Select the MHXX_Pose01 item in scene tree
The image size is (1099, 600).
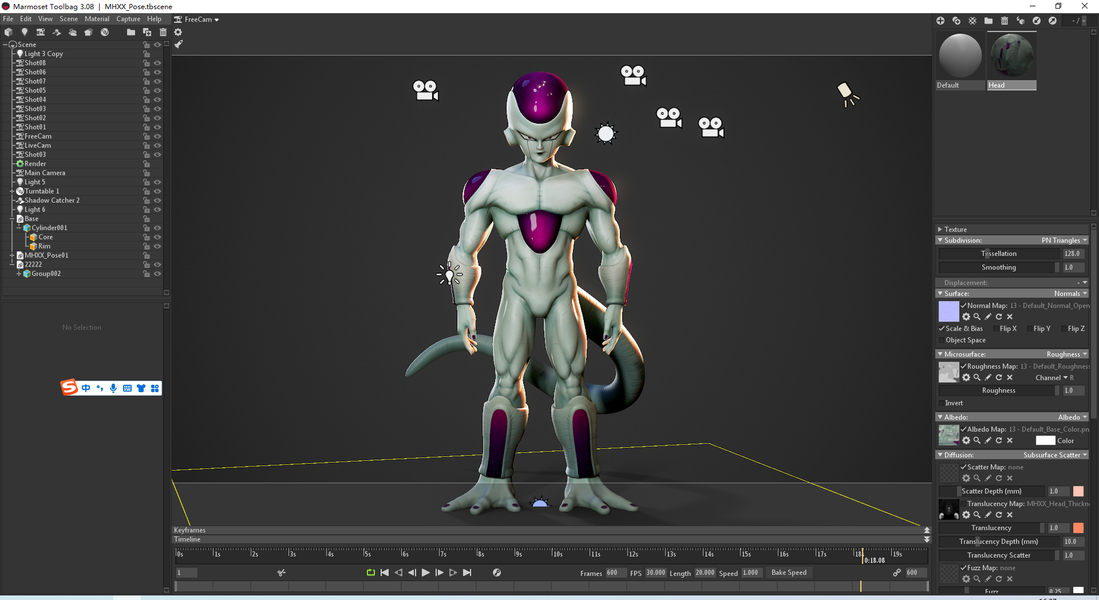[x=46, y=256]
